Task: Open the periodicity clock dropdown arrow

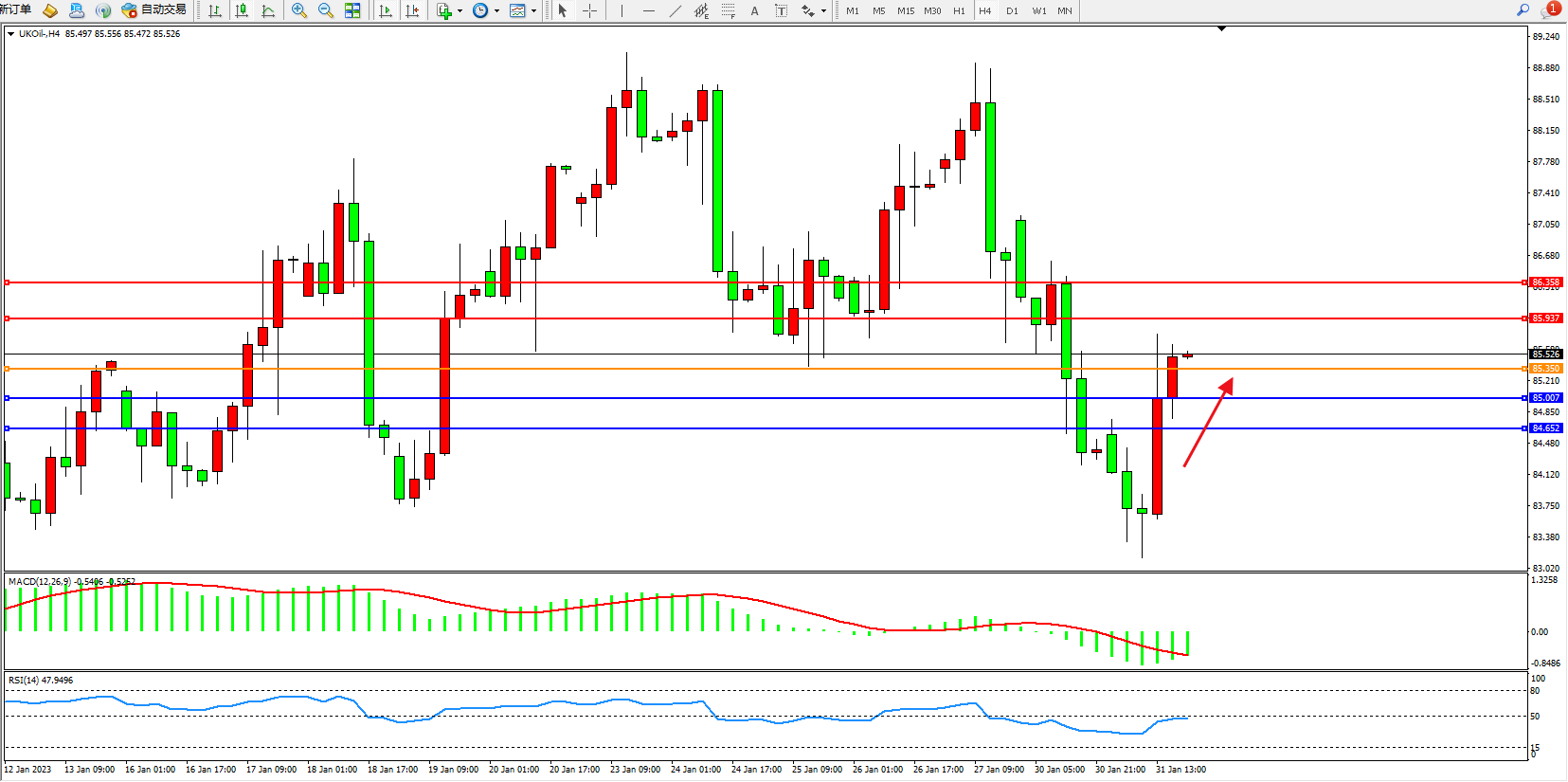Action: tap(496, 10)
